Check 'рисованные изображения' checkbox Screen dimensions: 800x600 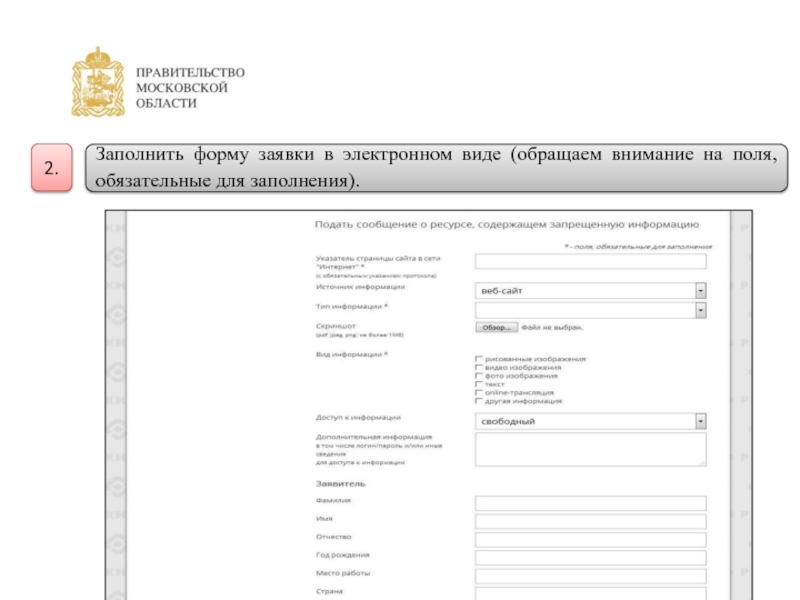[479, 359]
